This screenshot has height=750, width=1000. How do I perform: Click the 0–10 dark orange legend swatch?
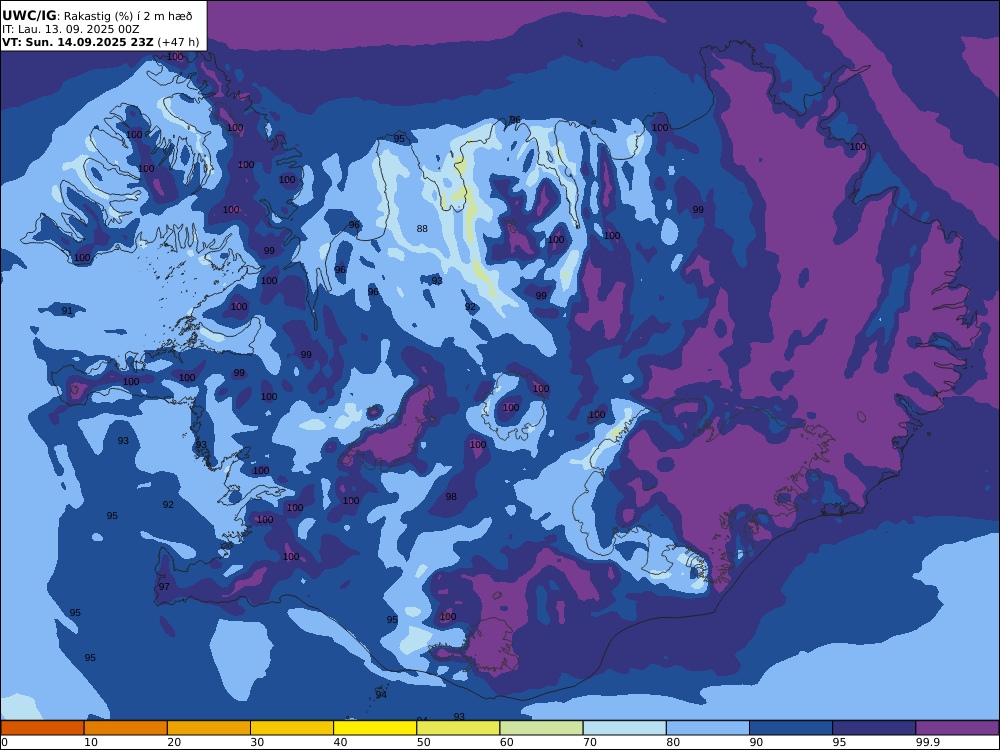pos(42,728)
